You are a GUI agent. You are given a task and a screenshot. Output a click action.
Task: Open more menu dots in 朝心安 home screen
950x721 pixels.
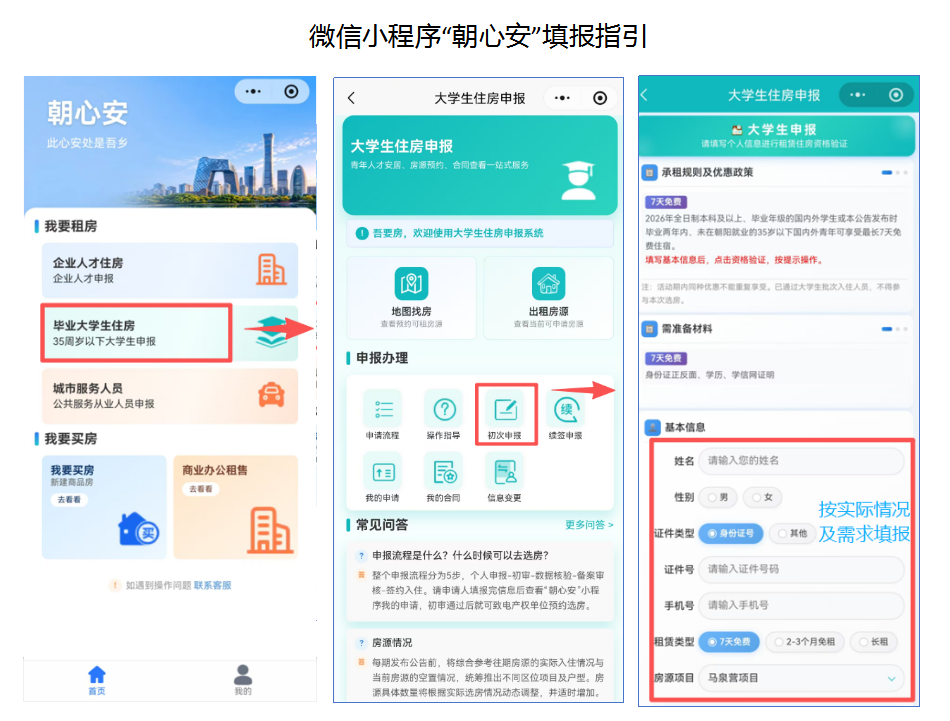[253, 91]
